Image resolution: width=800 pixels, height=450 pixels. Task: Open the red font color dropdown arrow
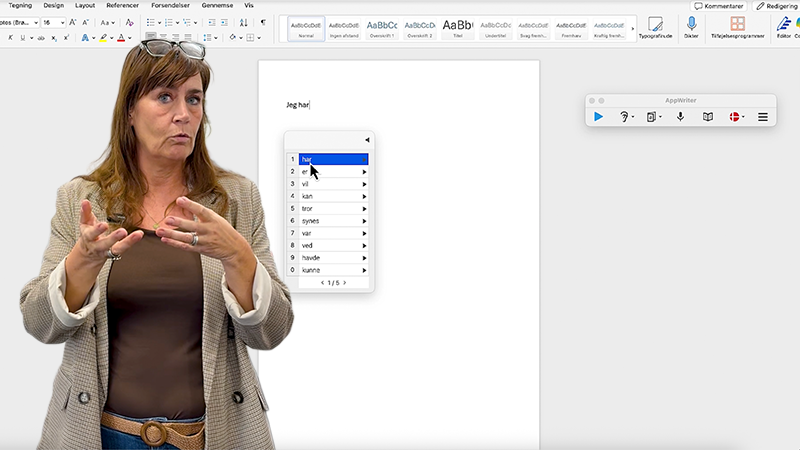(x=131, y=38)
